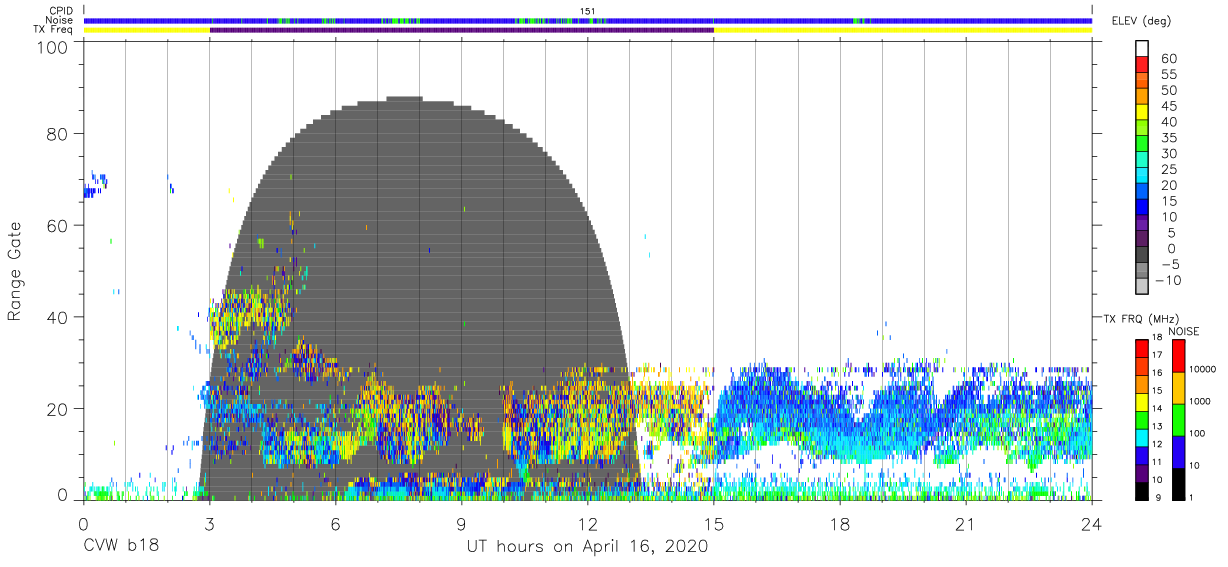The width and height of the screenshot is (1228, 567).
Task: Click ELEV colorbar label '55'
Action: click(1168, 75)
